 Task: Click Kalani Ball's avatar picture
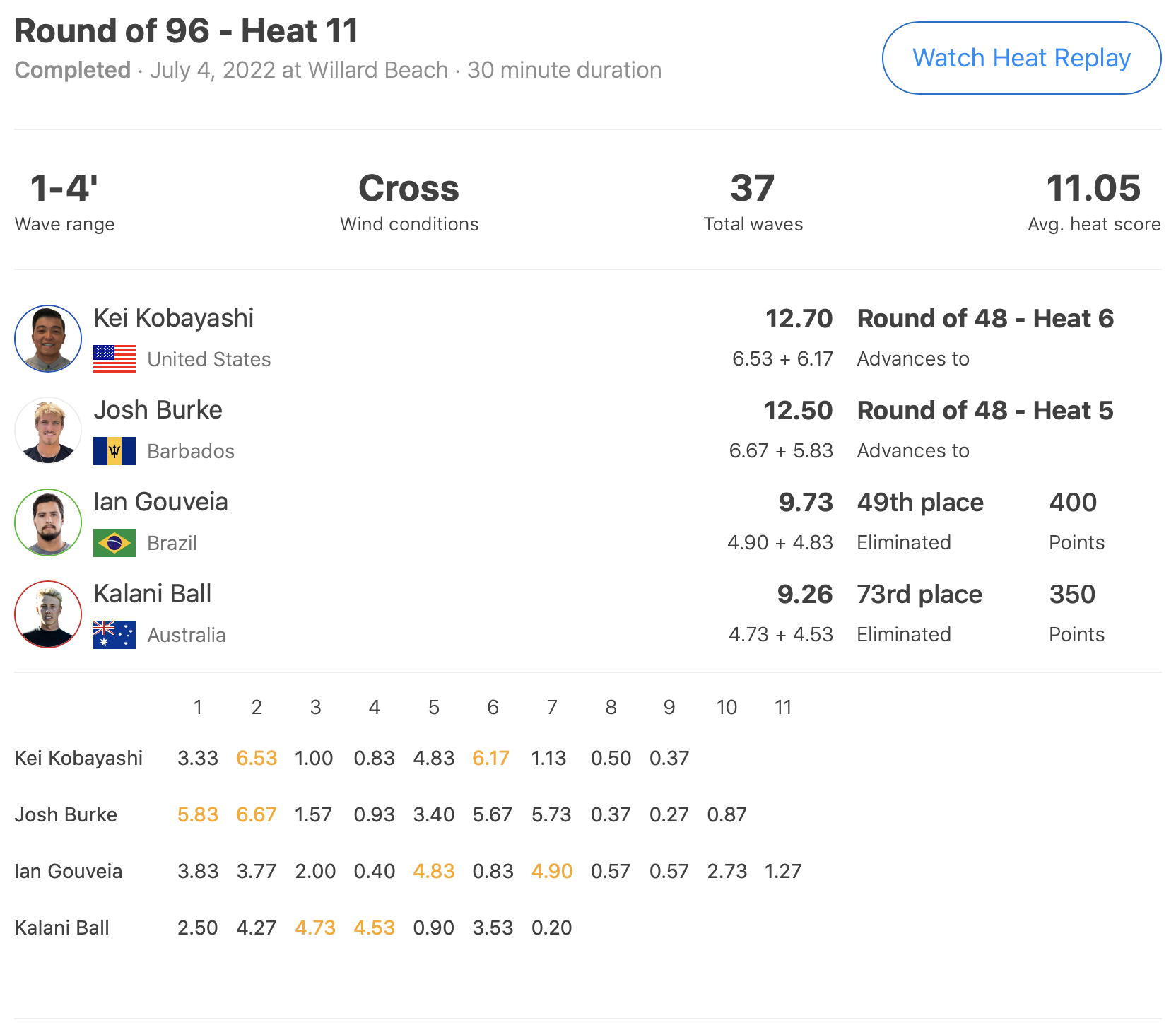pos(48,614)
